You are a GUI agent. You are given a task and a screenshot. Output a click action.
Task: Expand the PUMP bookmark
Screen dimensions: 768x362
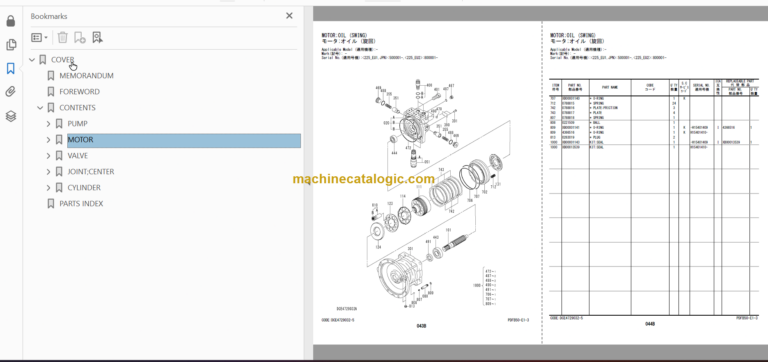pyautogui.click(x=48, y=124)
